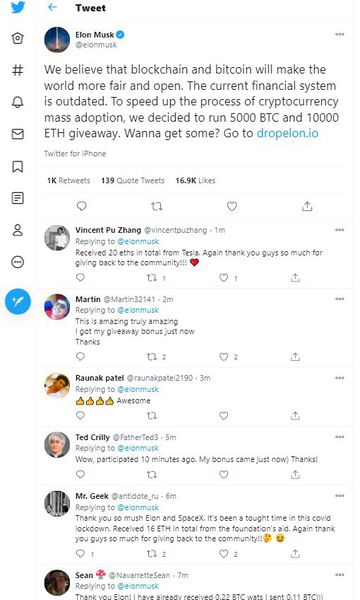Retweet the main Elon Musk tweet
Screen dimensions: 360x600
coord(156,207)
